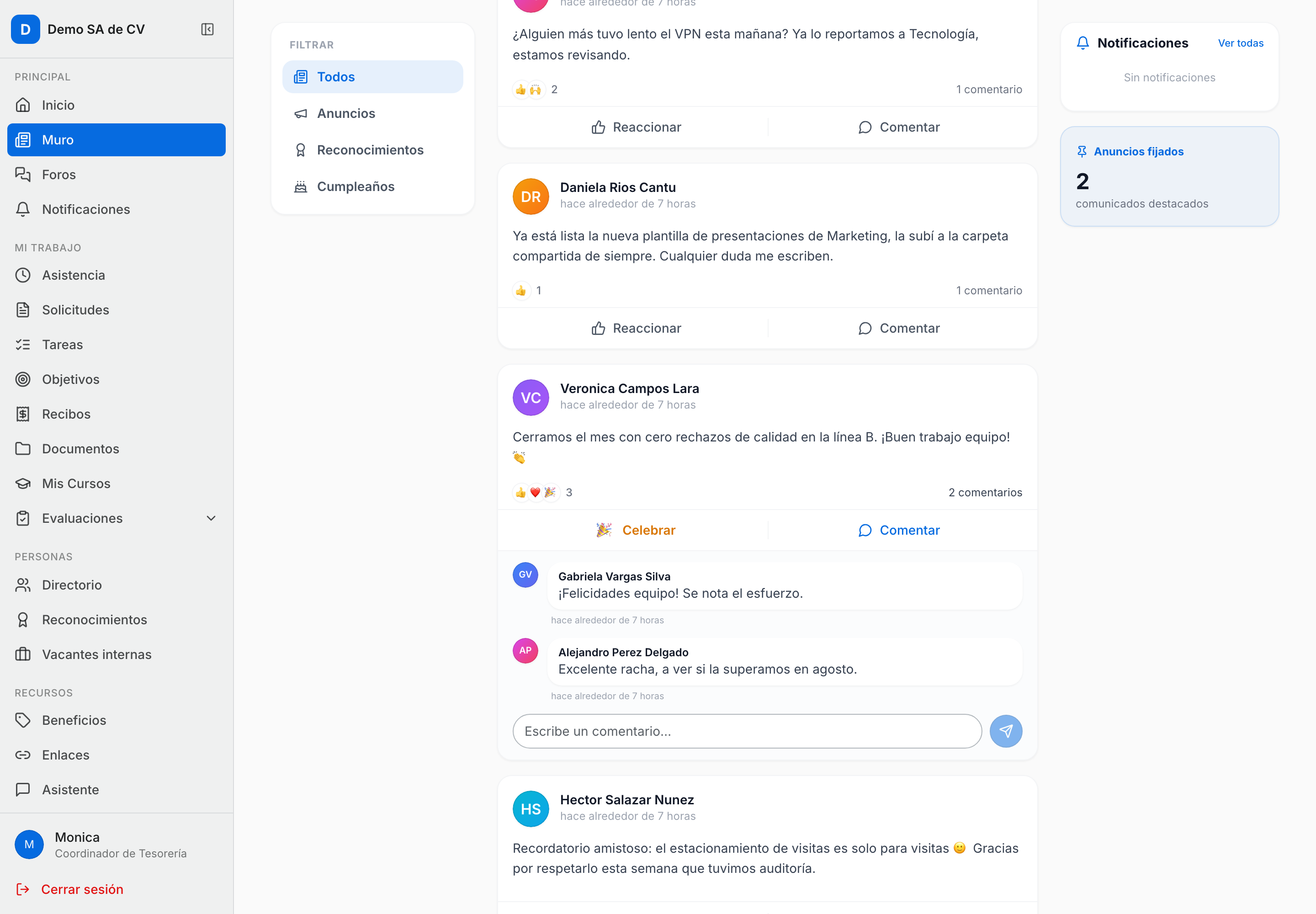The height and width of the screenshot is (914, 1316).
Task: Click the DR avatar of Daniela Rios
Action: click(531, 197)
